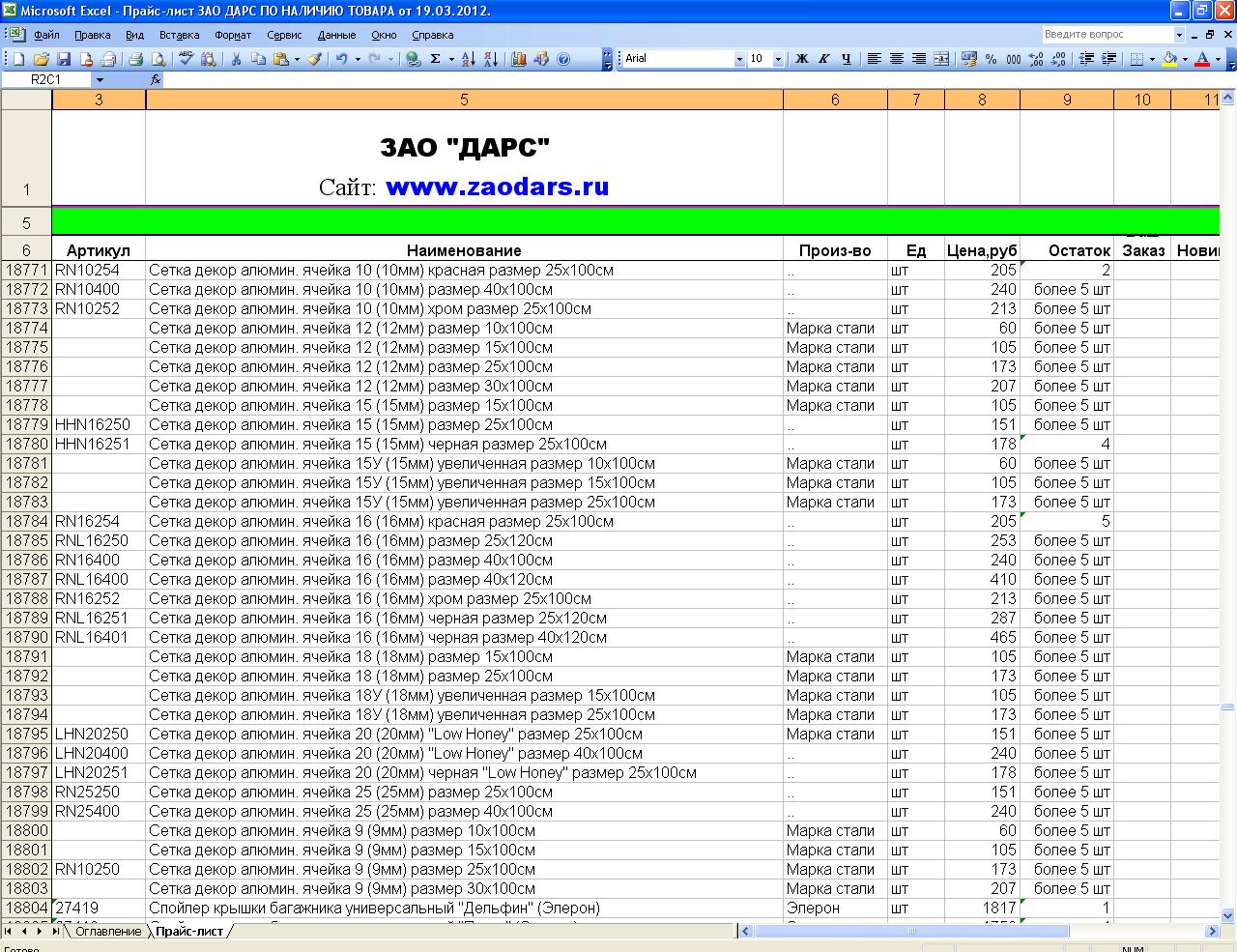The height and width of the screenshot is (952, 1237).
Task: Apply red font color A button
Action: pyautogui.click(x=1202, y=59)
